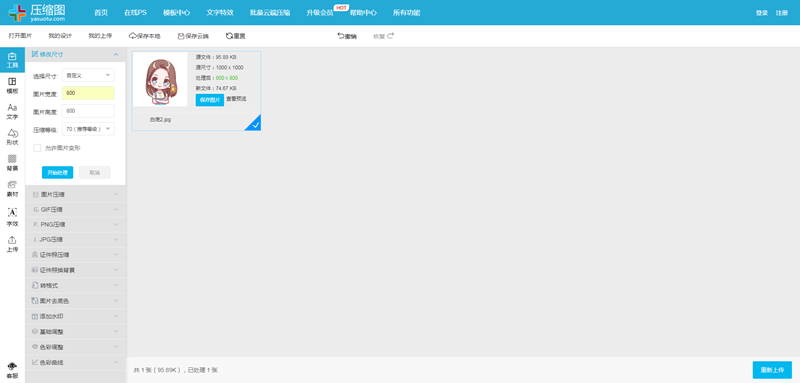Click the 保存本地 save local cloud icon

[133, 36]
